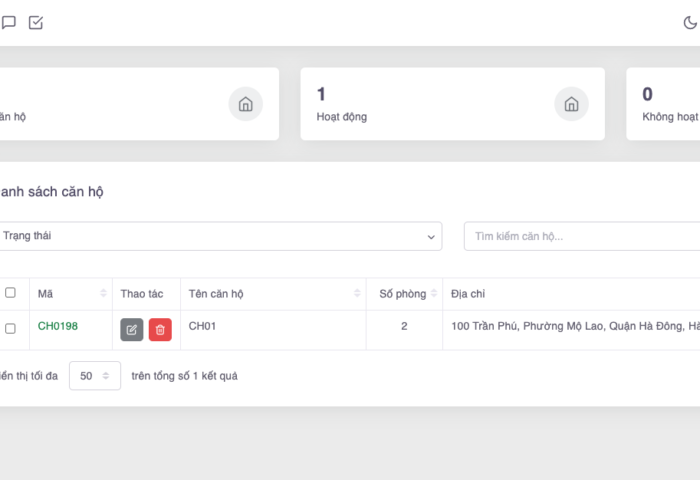Image resolution: width=700 pixels, height=480 pixels.
Task: Toggle dark mode moon icon
Action: (690, 23)
